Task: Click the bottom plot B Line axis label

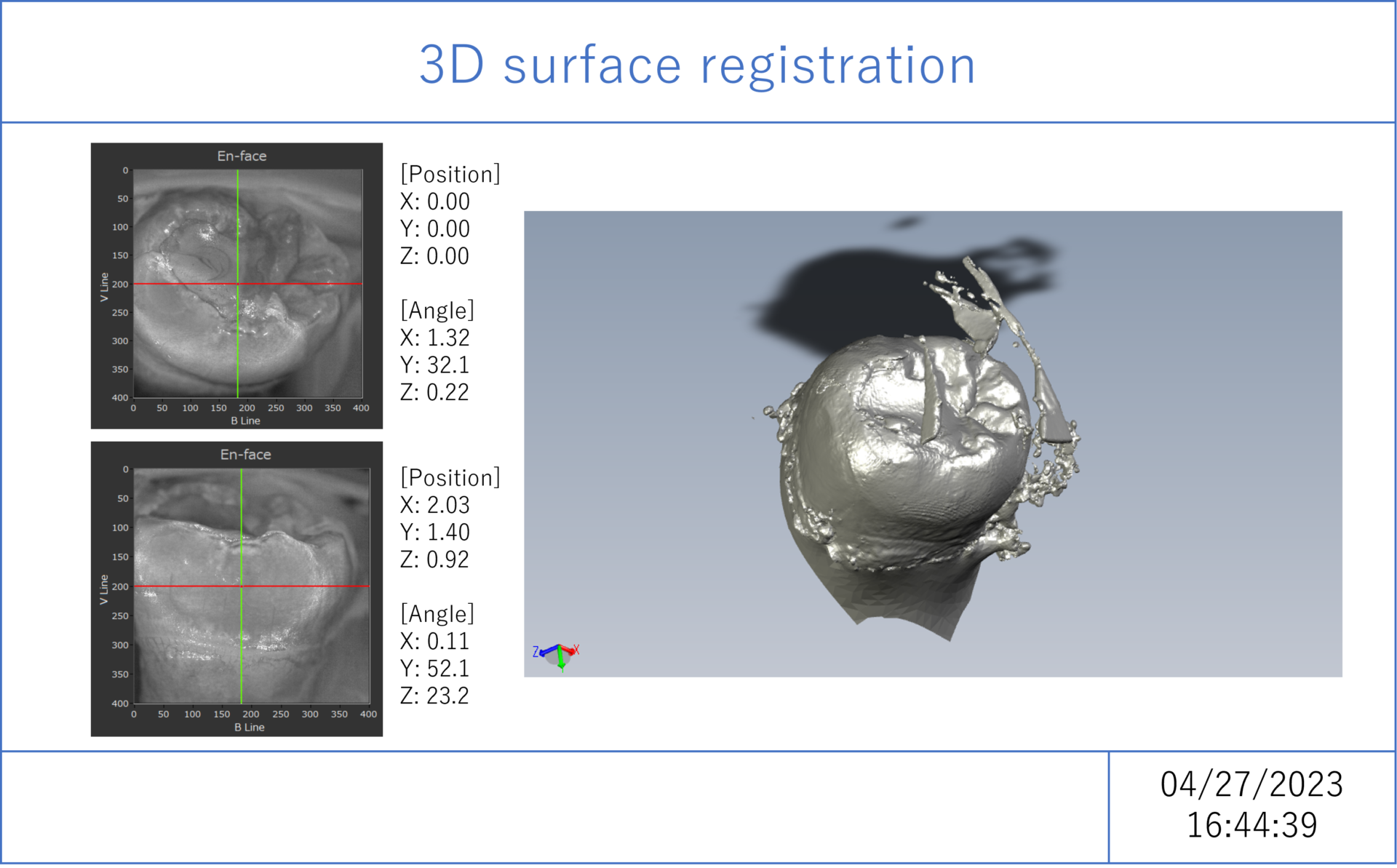Action: pos(250,727)
